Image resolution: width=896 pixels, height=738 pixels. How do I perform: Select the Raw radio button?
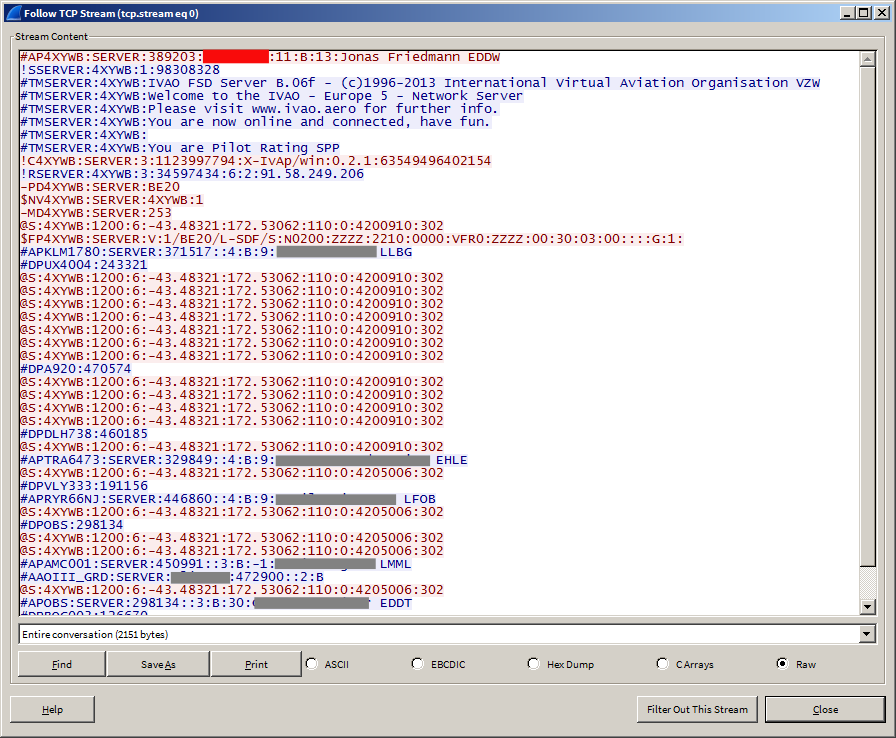click(783, 664)
